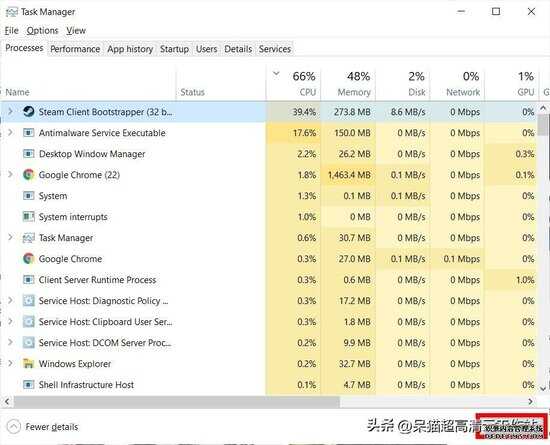Click the 1.0% GPU value of Client Server Runtime
Screen dimensions: 550x445
[x=525, y=280]
